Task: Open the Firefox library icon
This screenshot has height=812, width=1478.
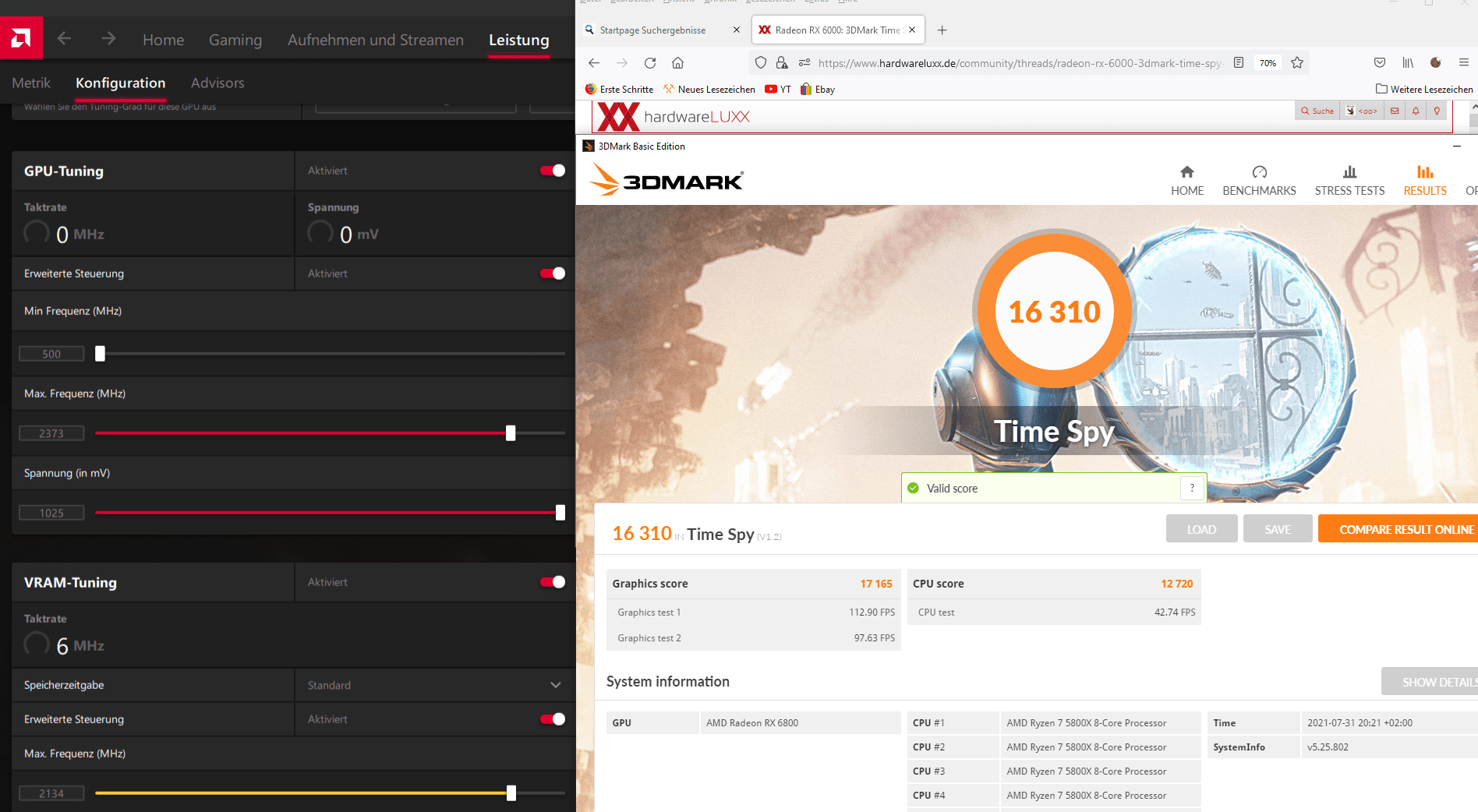Action: [1408, 63]
